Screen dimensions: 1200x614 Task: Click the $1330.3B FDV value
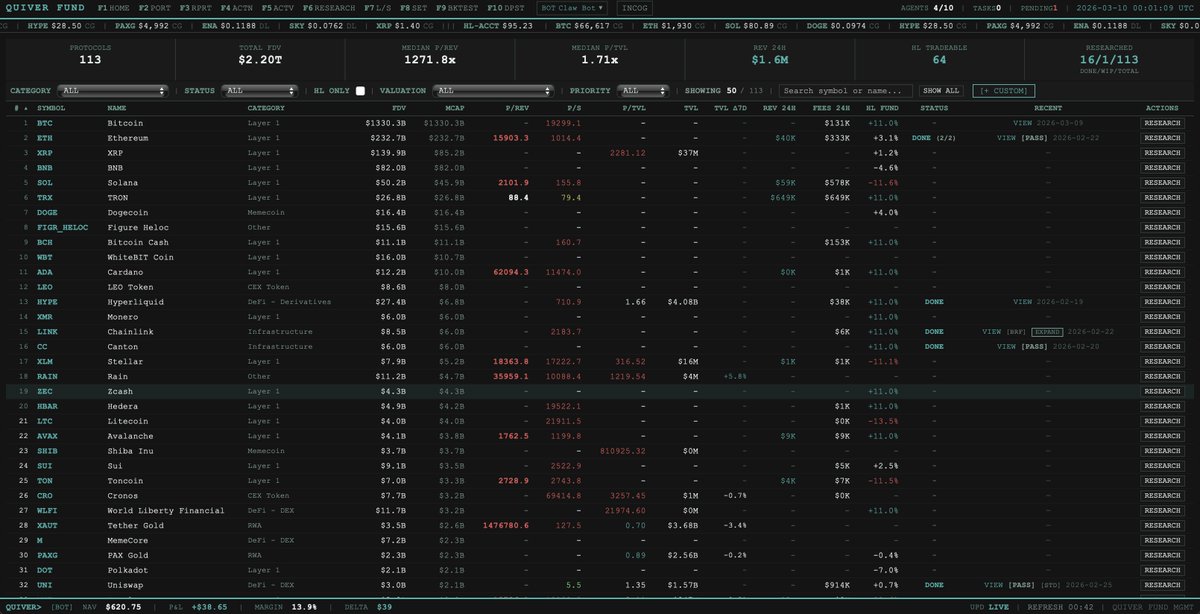click(386, 123)
